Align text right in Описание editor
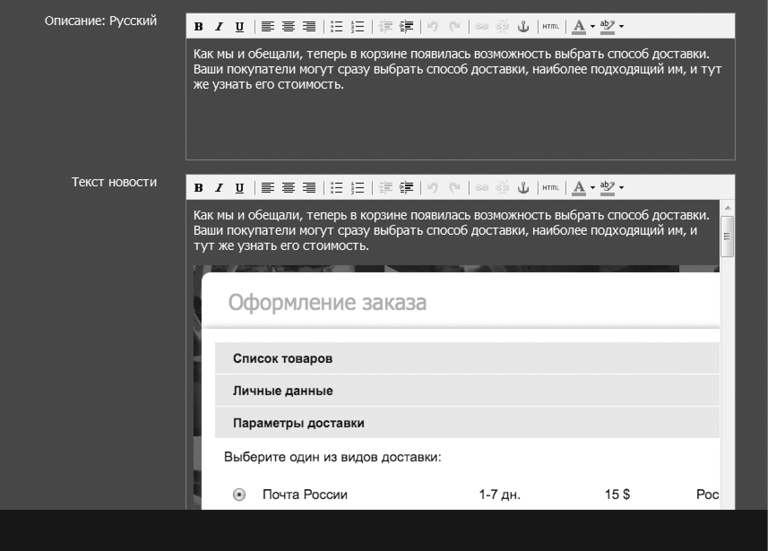The image size is (768, 551). point(309,26)
